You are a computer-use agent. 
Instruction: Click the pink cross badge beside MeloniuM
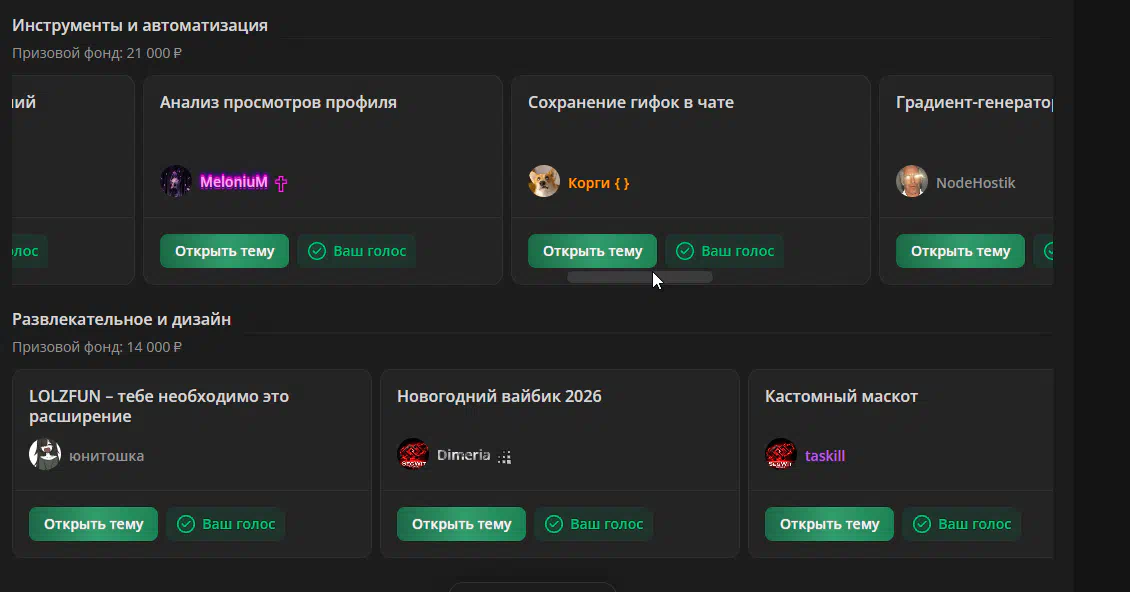point(281,183)
